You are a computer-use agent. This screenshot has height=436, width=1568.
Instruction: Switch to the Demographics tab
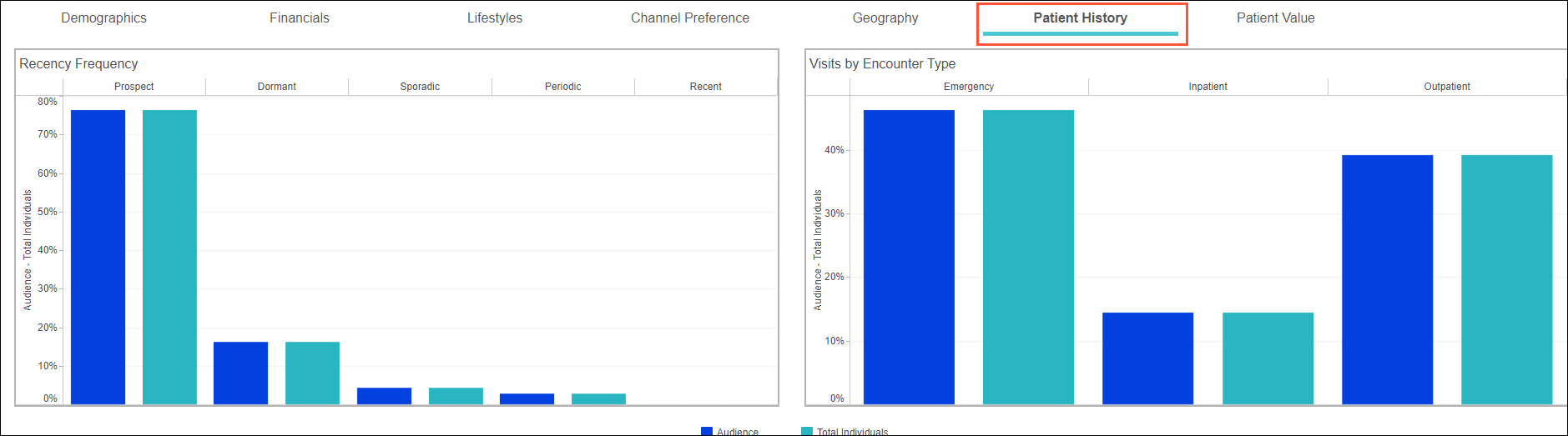pos(103,18)
